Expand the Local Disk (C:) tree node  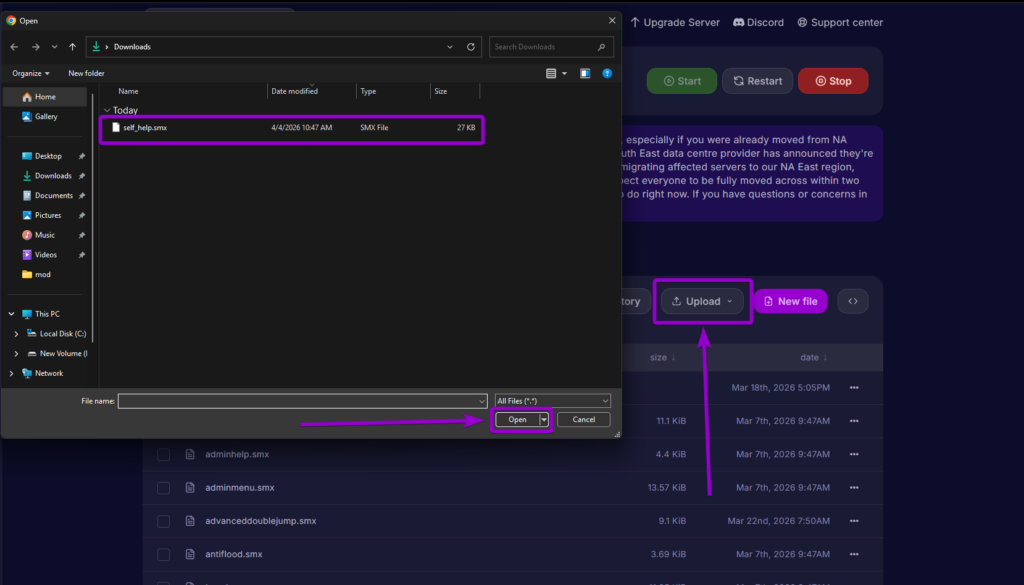15,334
